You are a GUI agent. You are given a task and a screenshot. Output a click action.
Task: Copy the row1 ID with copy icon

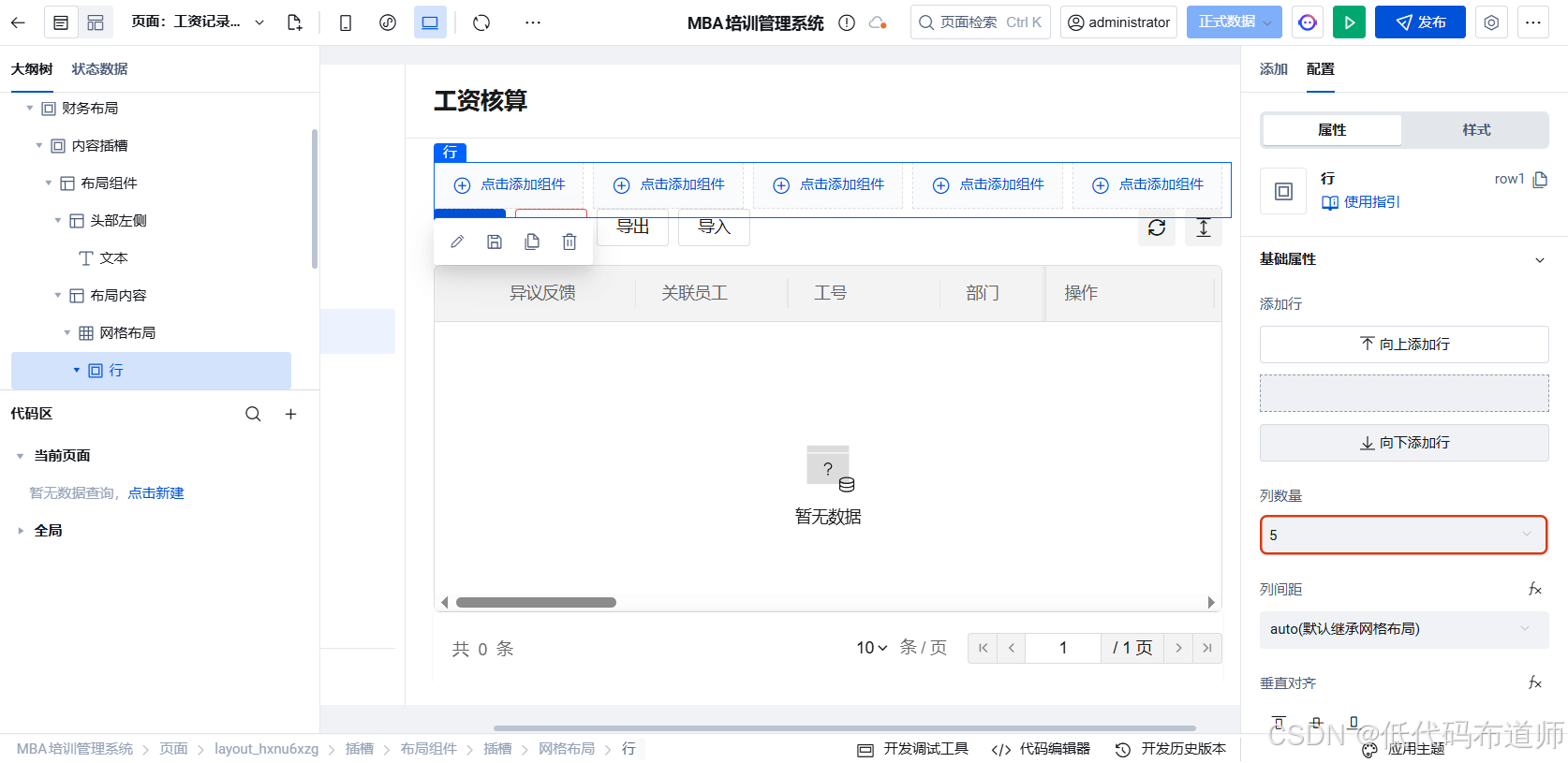point(1540,179)
